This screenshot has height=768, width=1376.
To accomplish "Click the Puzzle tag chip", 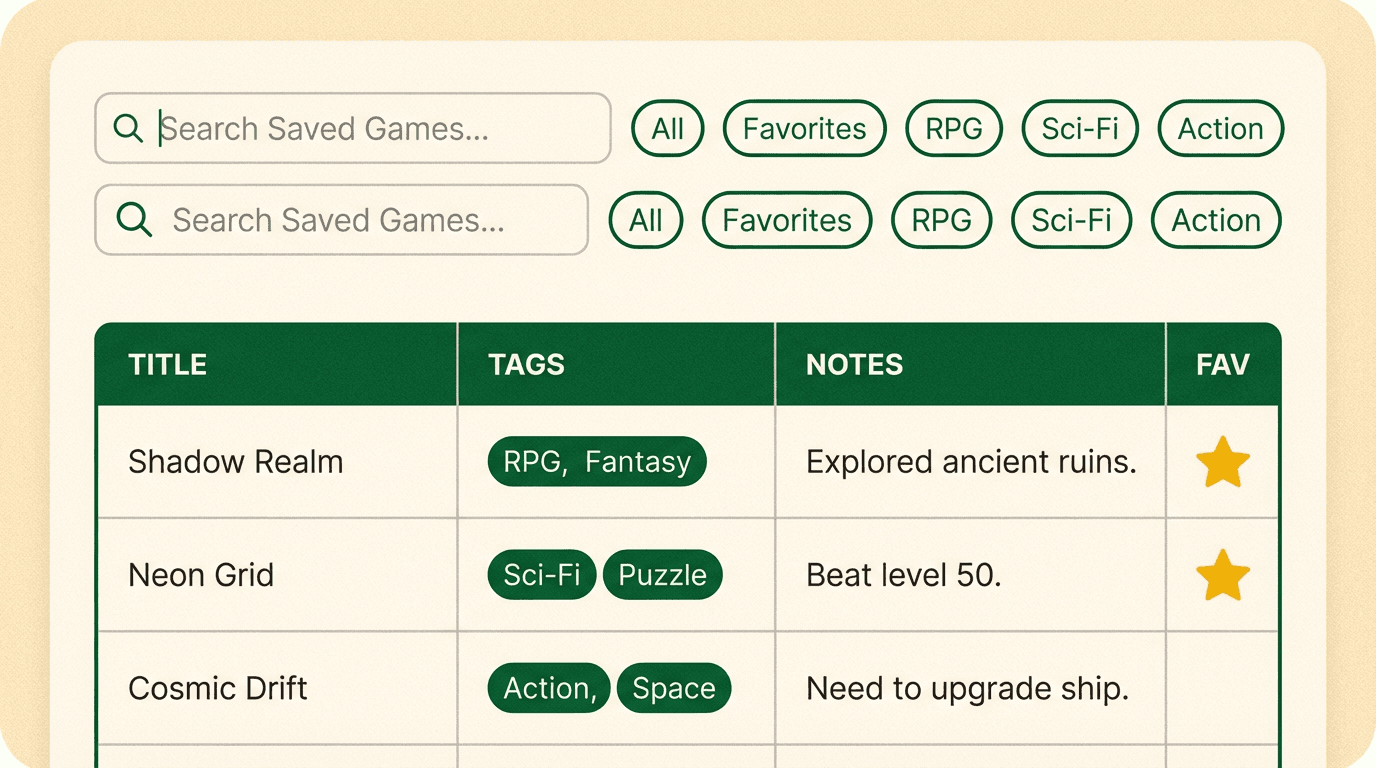I will tap(663, 575).
